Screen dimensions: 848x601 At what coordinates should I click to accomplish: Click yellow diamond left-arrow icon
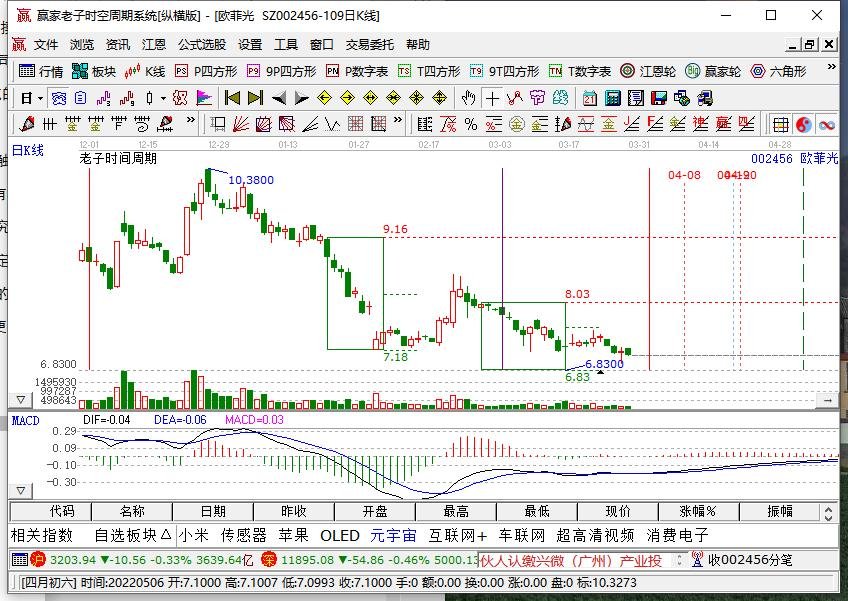point(324,98)
